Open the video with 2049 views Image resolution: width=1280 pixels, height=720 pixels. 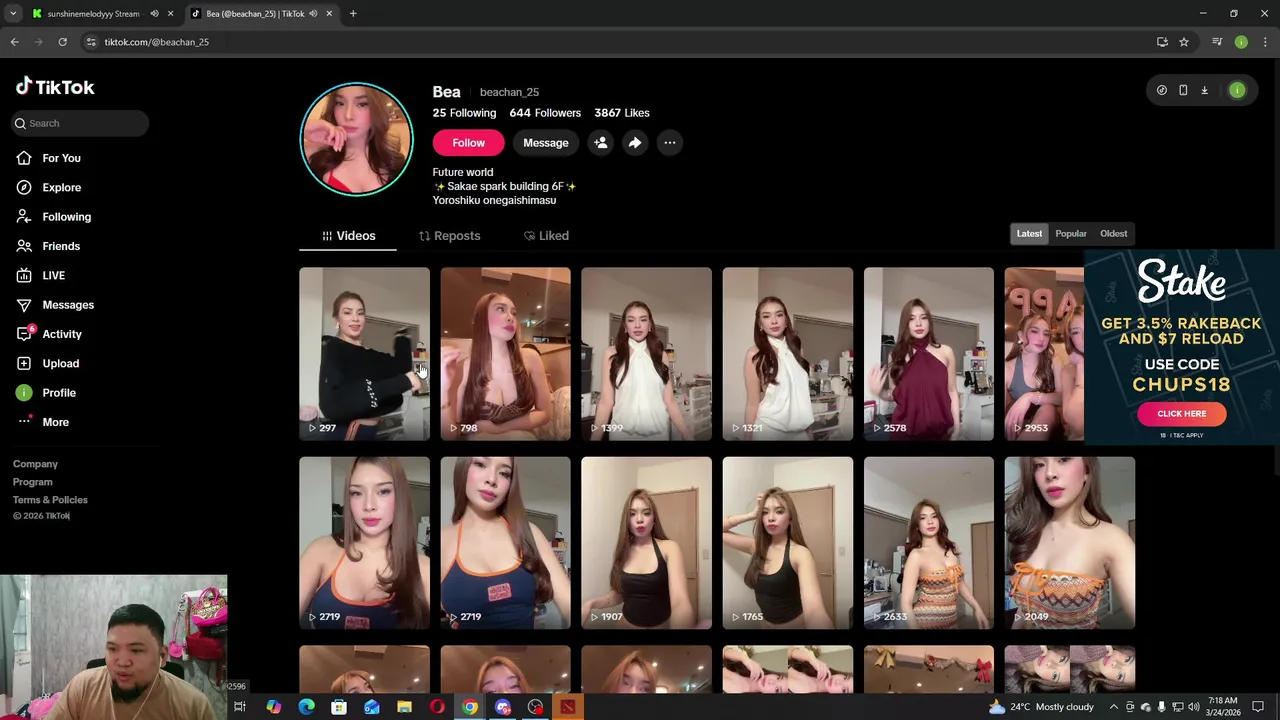tap(1070, 543)
